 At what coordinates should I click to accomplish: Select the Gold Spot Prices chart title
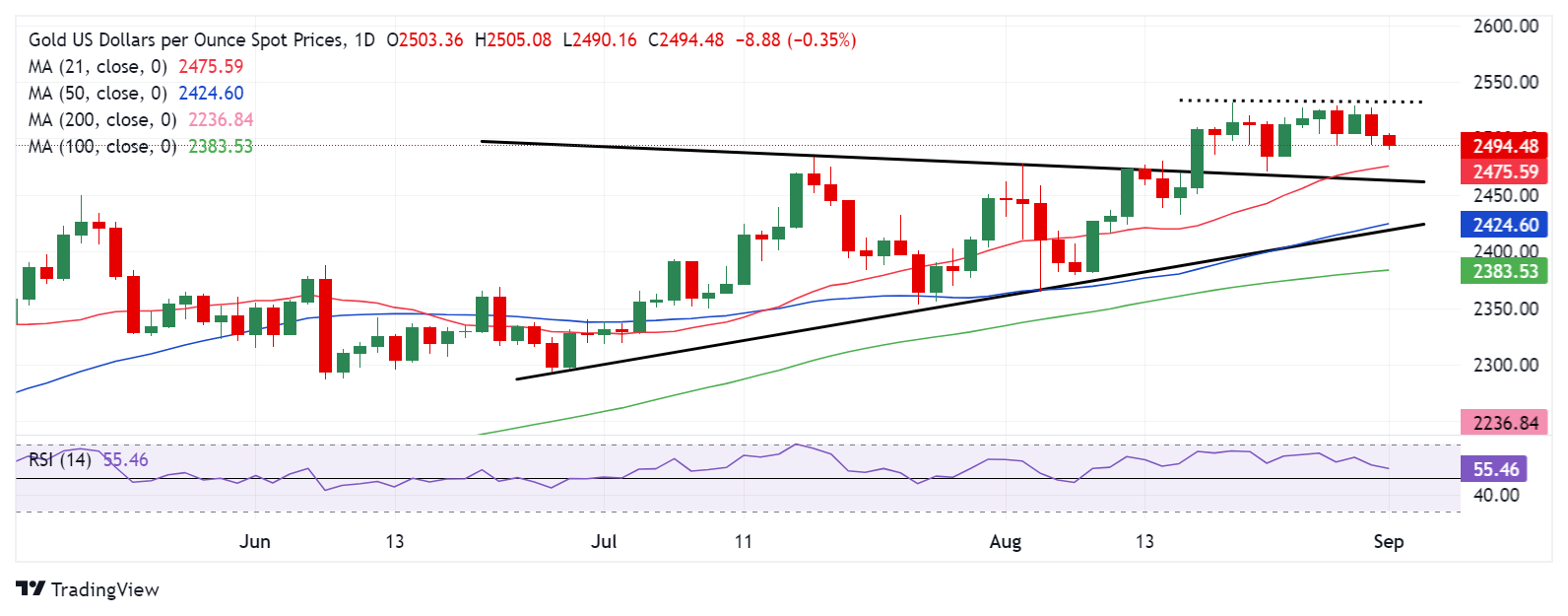(x=186, y=40)
